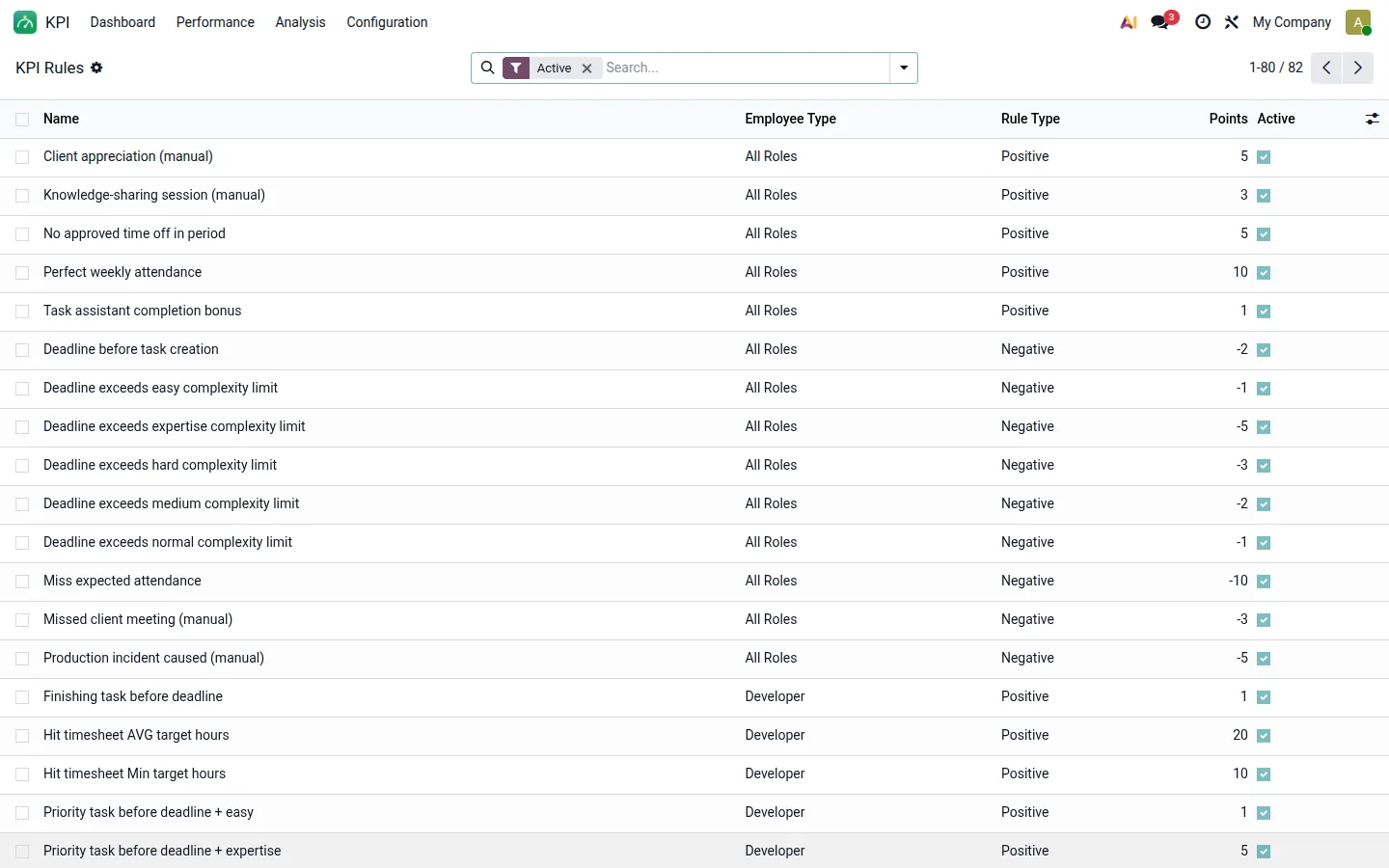Open the Knowledge-sharing session (manual) rule
The width and height of the screenshot is (1389, 868).
point(154,195)
